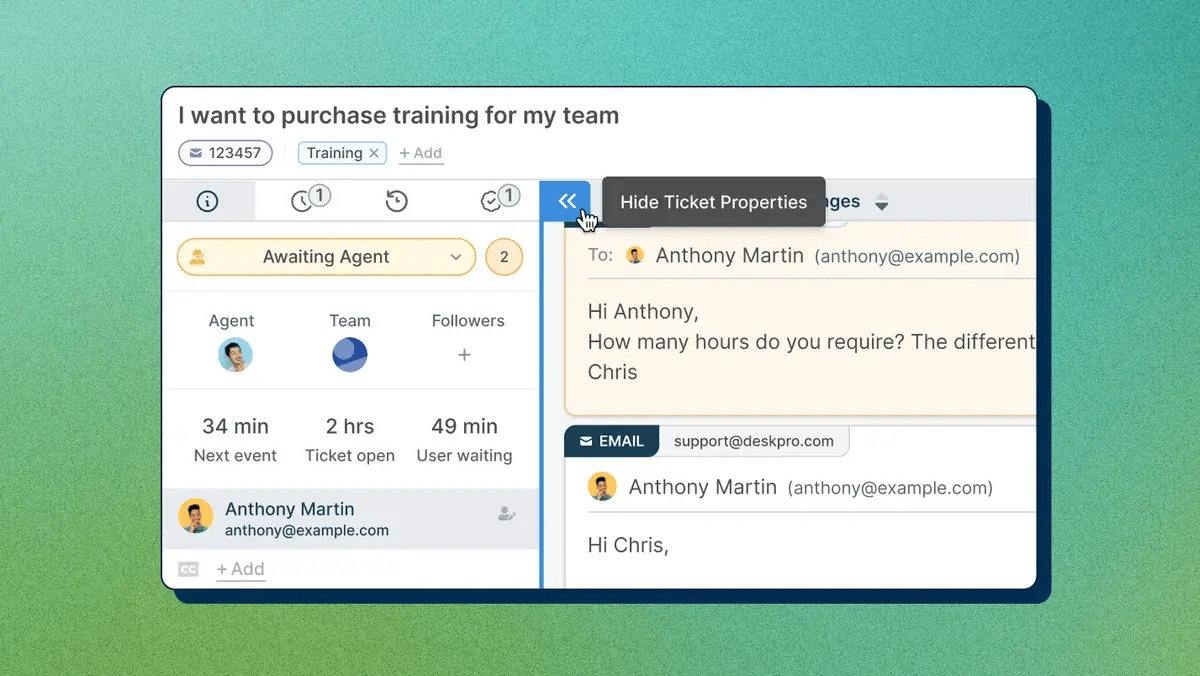Click the plus icon under Followers
Screen dimensions: 1200x676
[x=464, y=354]
